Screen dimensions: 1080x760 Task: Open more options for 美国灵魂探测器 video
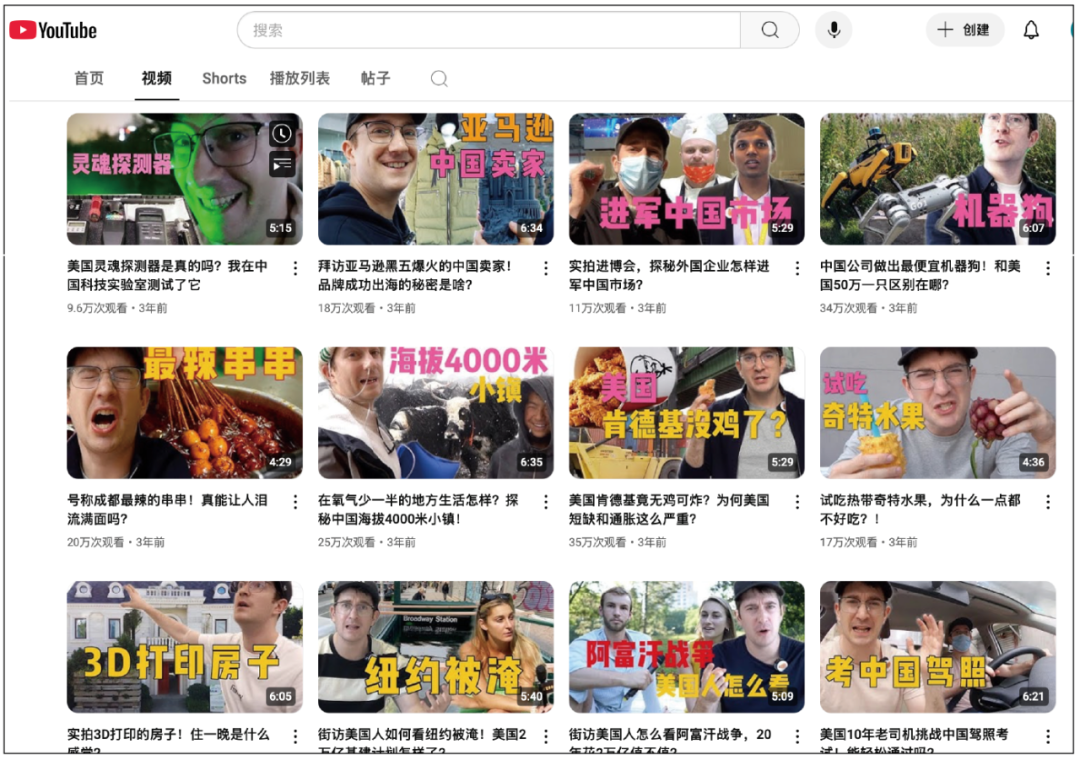click(x=295, y=268)
